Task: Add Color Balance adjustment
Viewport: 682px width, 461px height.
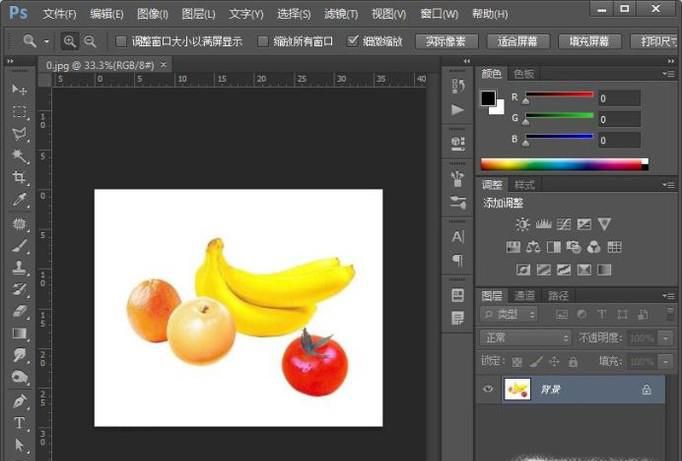Action: click(533, 247)
